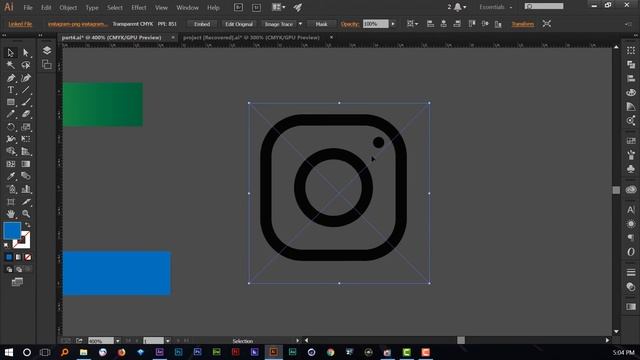Click the Mask button

pyautogui.click(x=321, y=24)
